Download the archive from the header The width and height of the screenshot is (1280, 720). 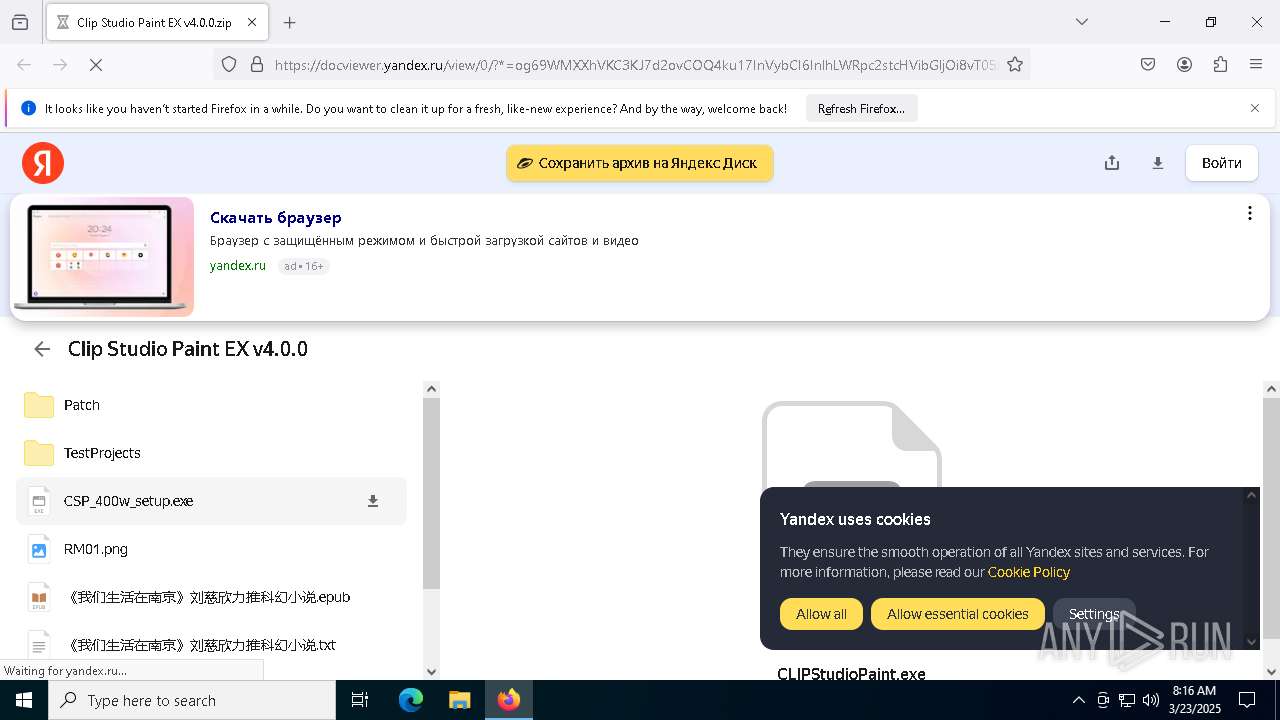point(1158,163)
